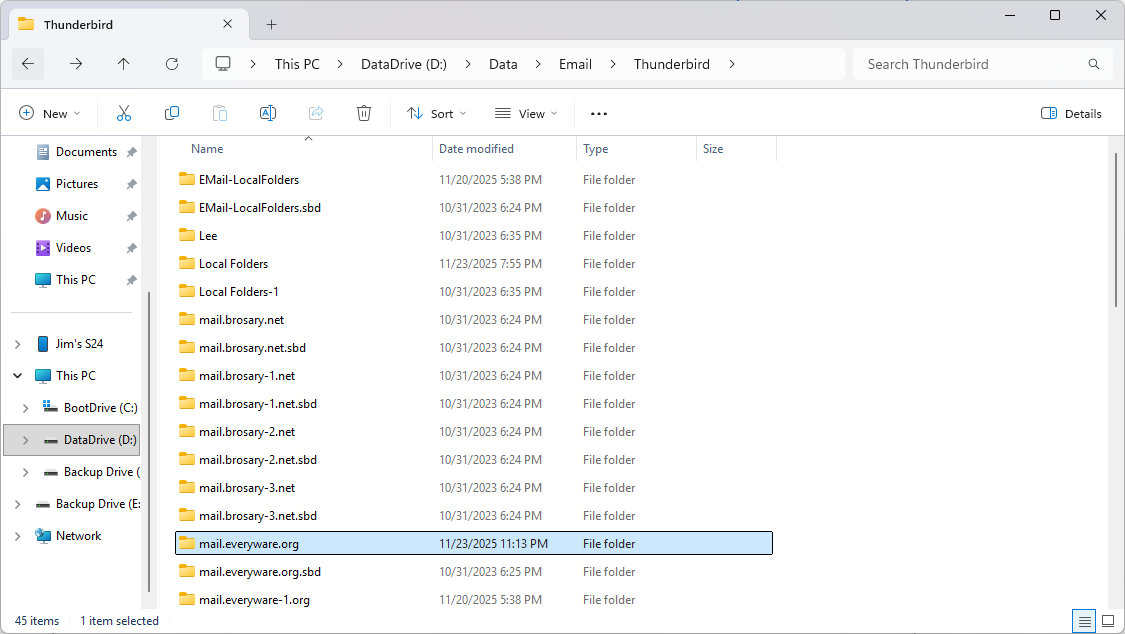
Task: Click the Copy icon in toolbar
Action: pos(172,114)
